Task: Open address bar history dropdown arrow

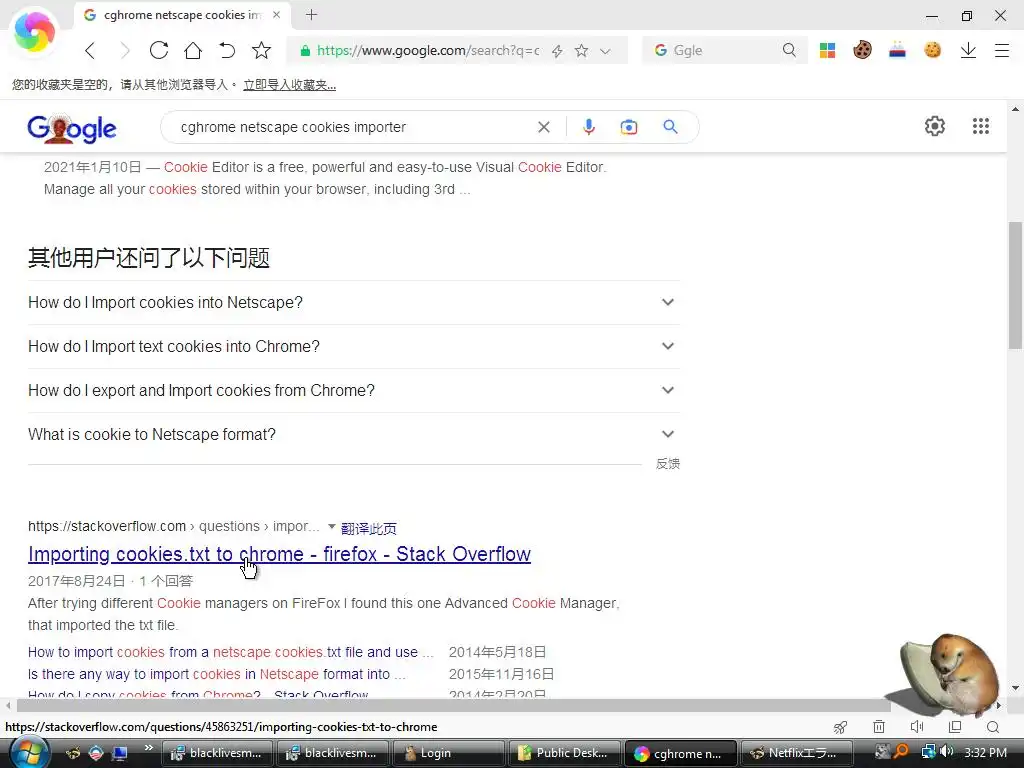Action: coord(605,51)
